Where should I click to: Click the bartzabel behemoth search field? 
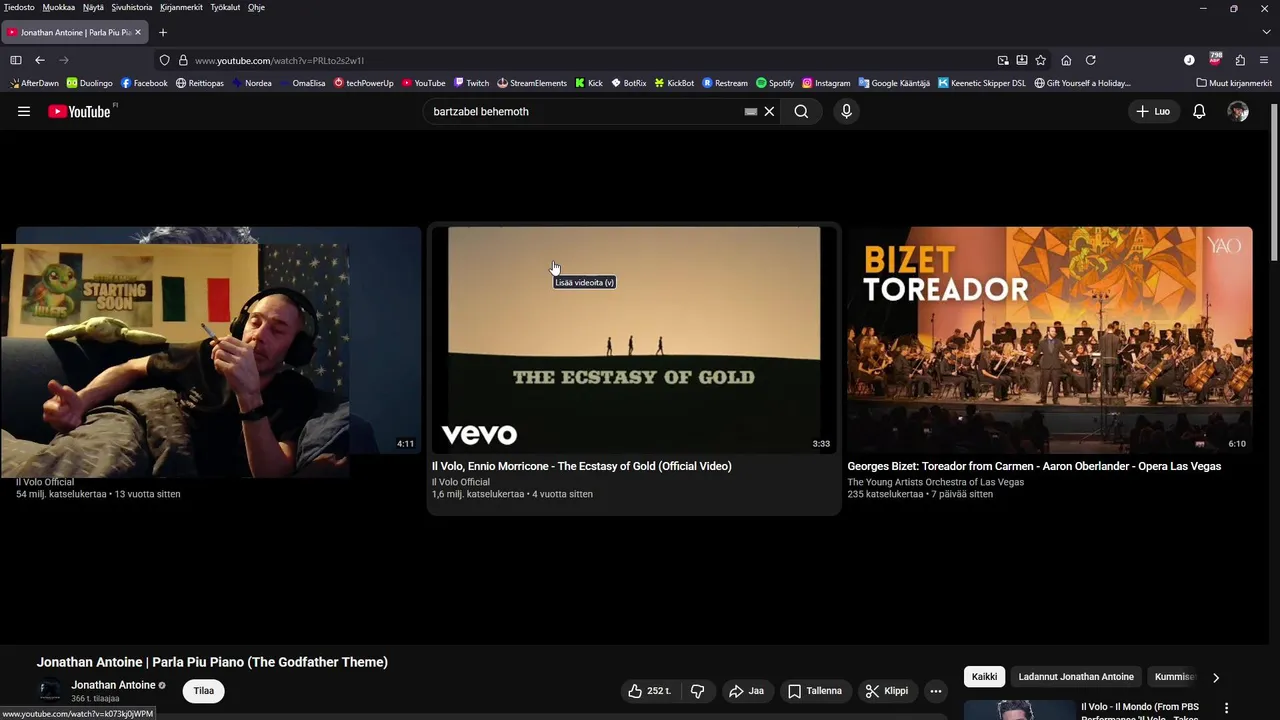[585, 112]
